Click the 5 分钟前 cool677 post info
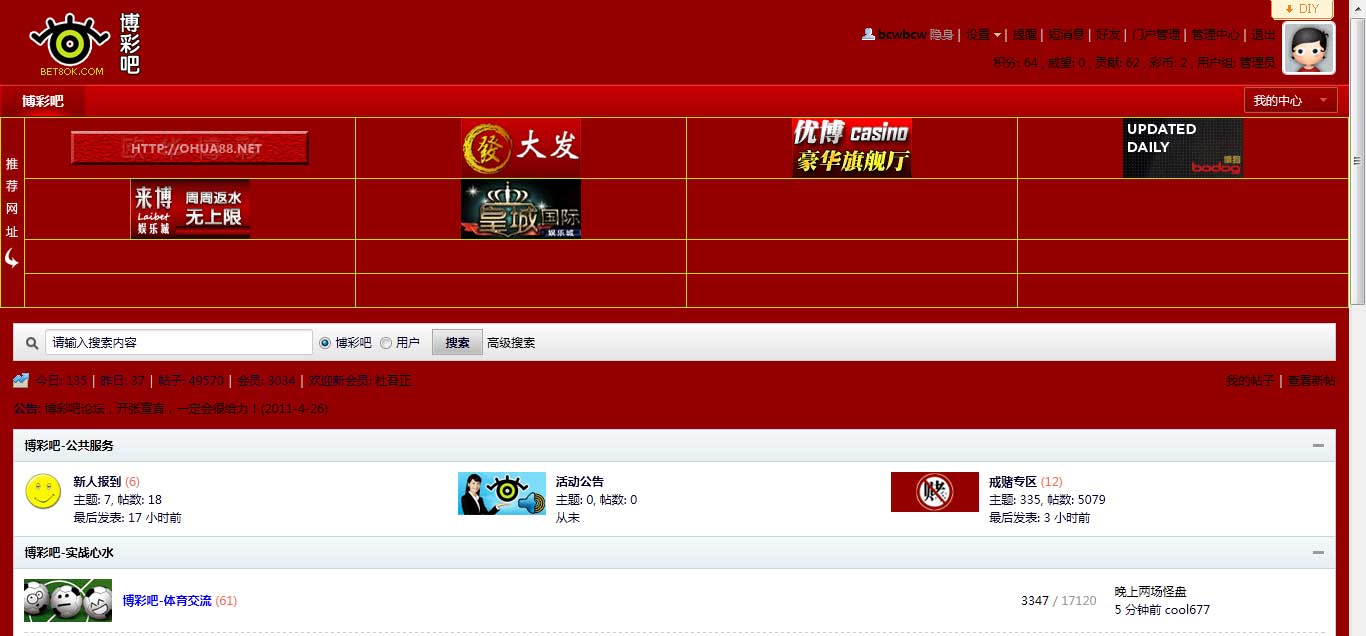Image resolution: width=1366 pixels, height=636 pixels. 1162,610
